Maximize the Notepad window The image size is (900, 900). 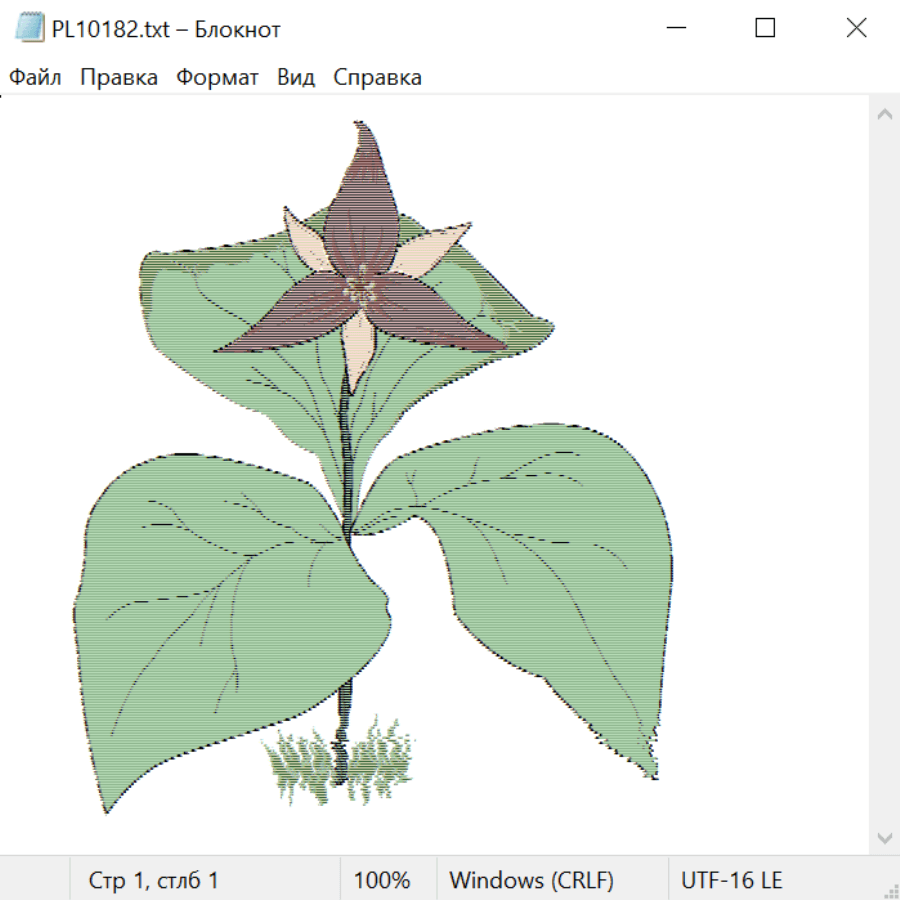coord(765,28)
